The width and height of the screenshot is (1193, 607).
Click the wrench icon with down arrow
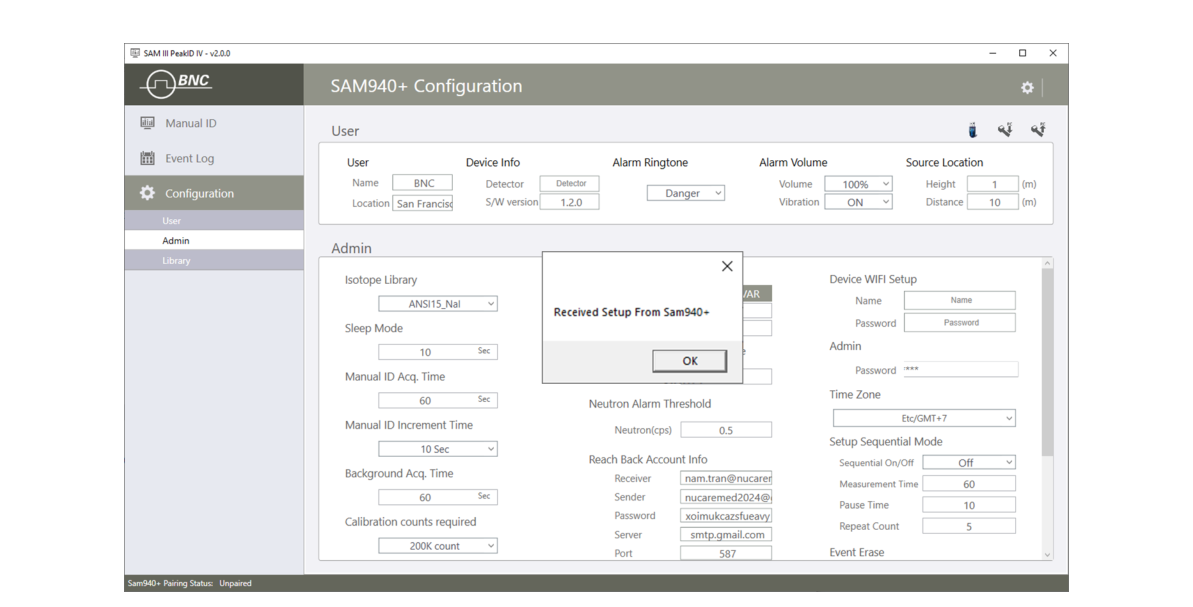pyautogui.click(x=1005, y=130)
